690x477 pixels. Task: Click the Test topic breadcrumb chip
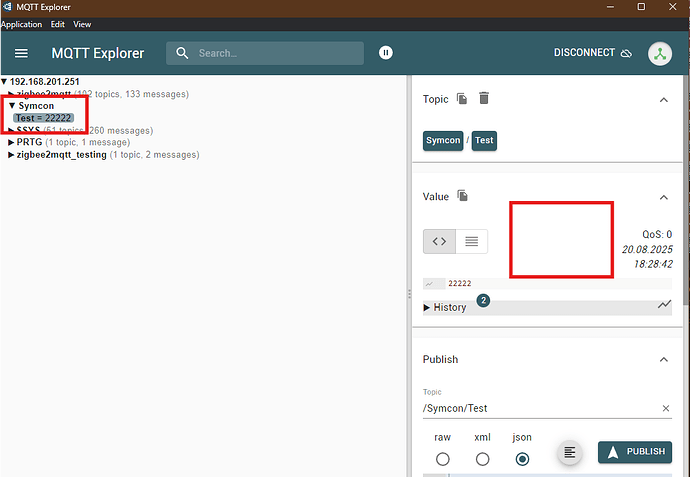484,140
